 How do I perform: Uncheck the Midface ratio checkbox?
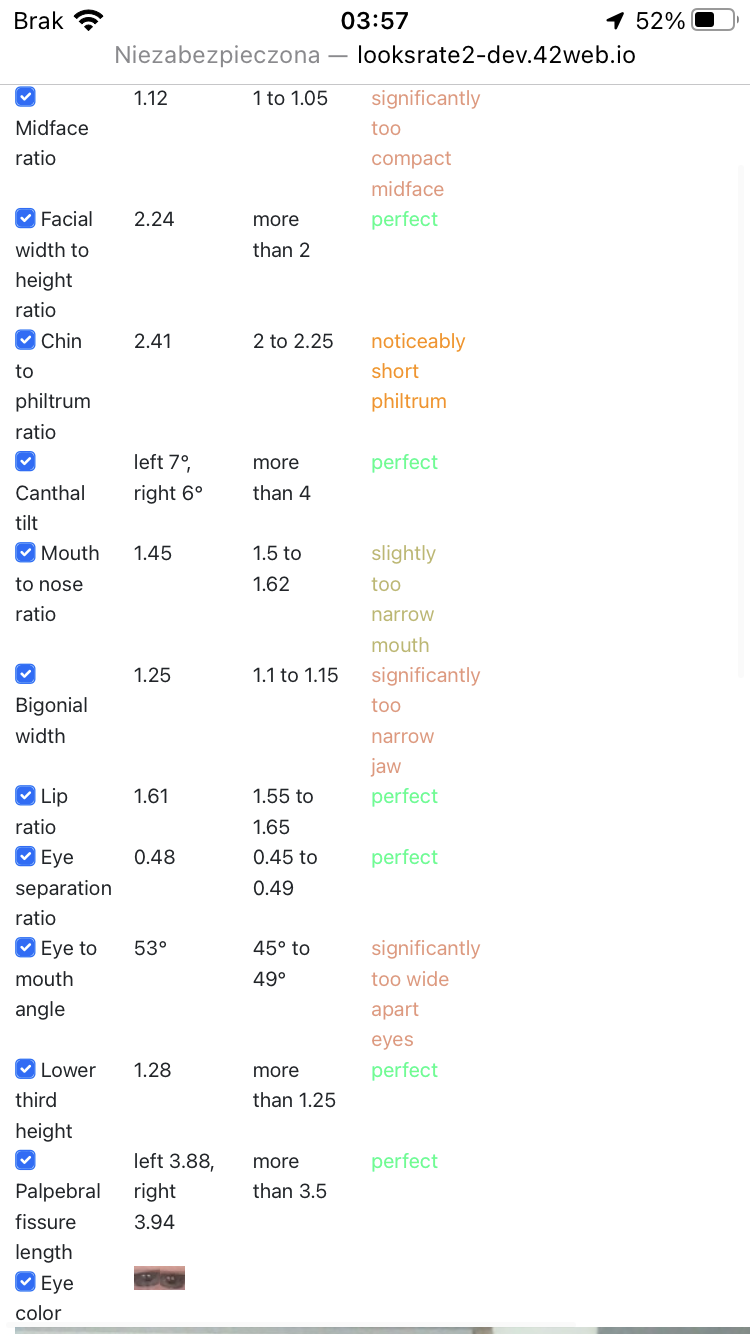coord(26,97)
